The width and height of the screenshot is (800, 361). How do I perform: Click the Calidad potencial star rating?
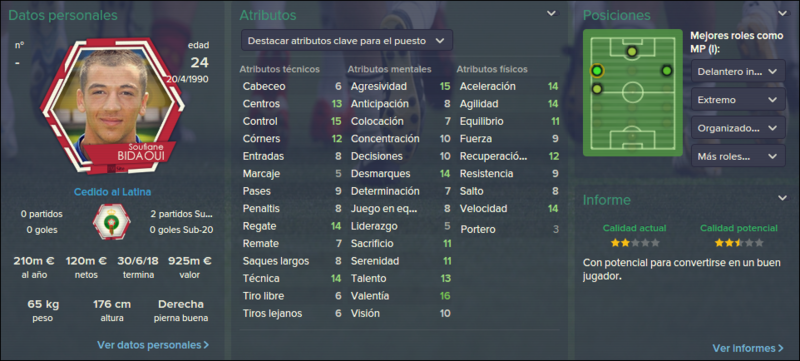click(739, 243)
